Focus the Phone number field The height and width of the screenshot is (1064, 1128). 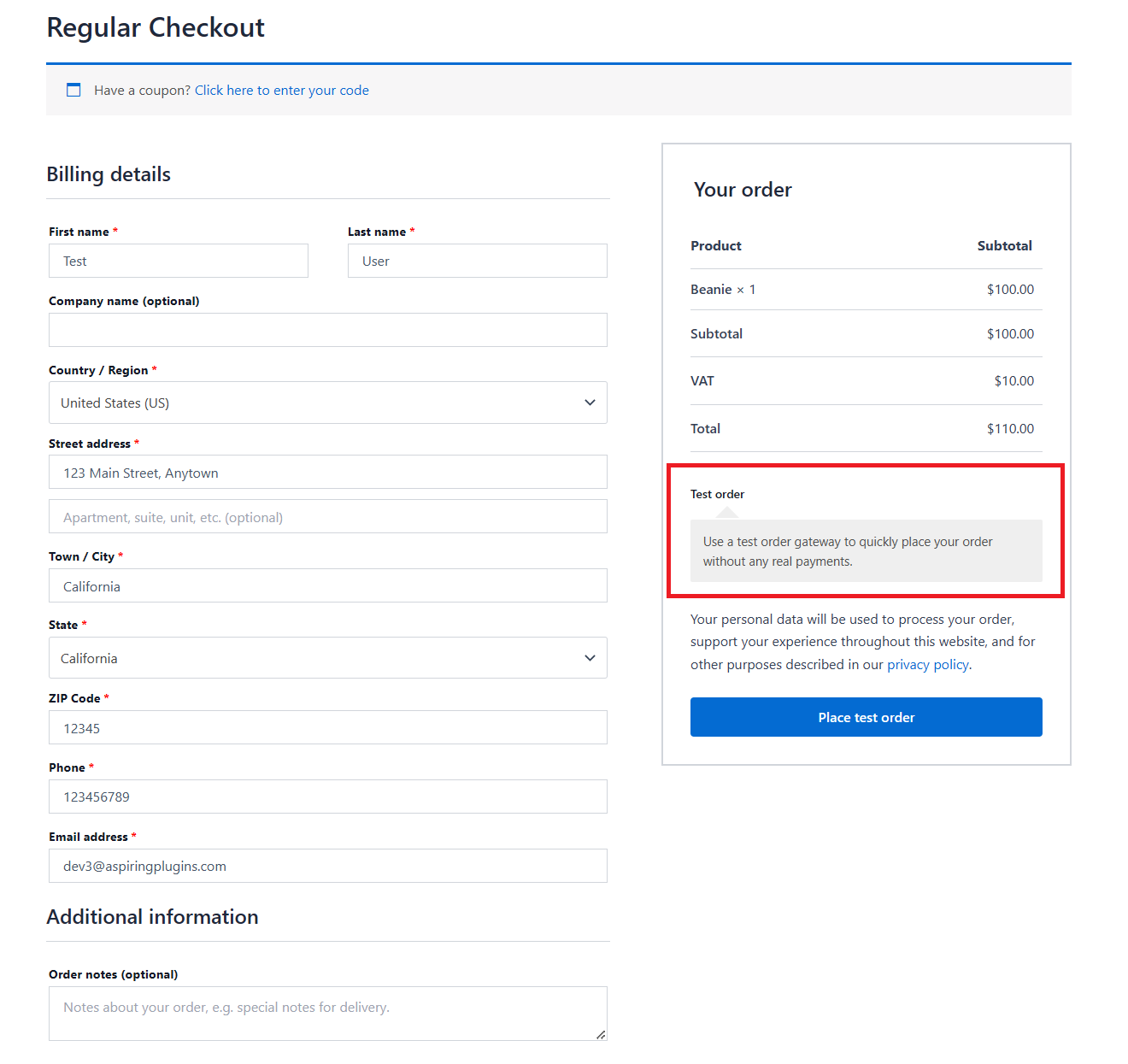tap(328, 797)
